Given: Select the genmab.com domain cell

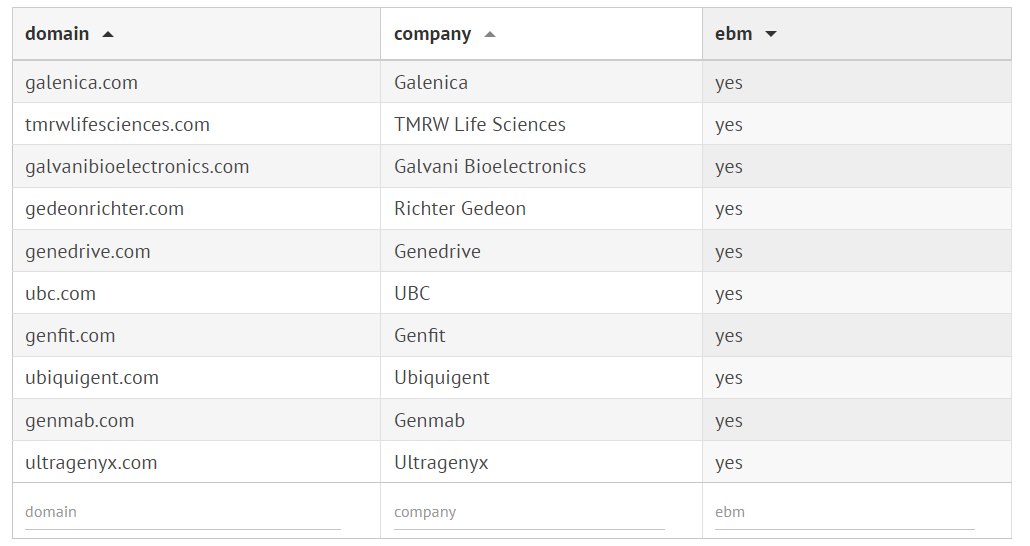Looking at the screenshot, I should (80, 421).
